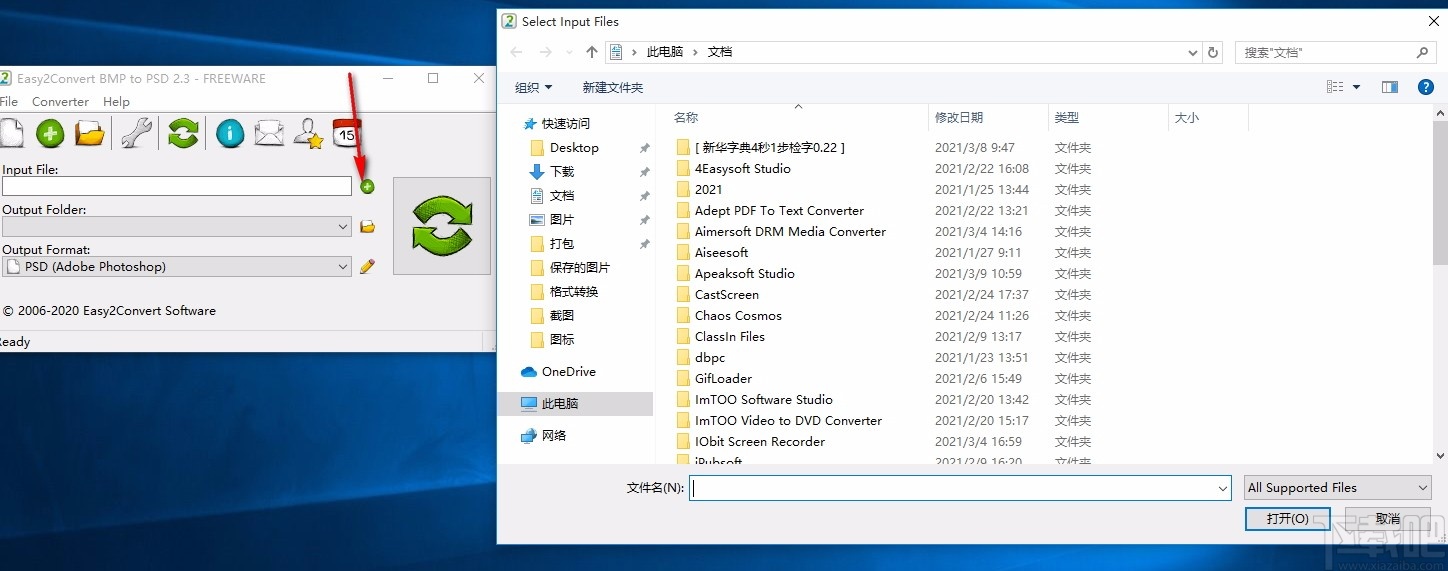The height and width of the screenshot is (571, 1448).
Task: Select 文档 in quick access pane
Action: (x=562, y=195)
